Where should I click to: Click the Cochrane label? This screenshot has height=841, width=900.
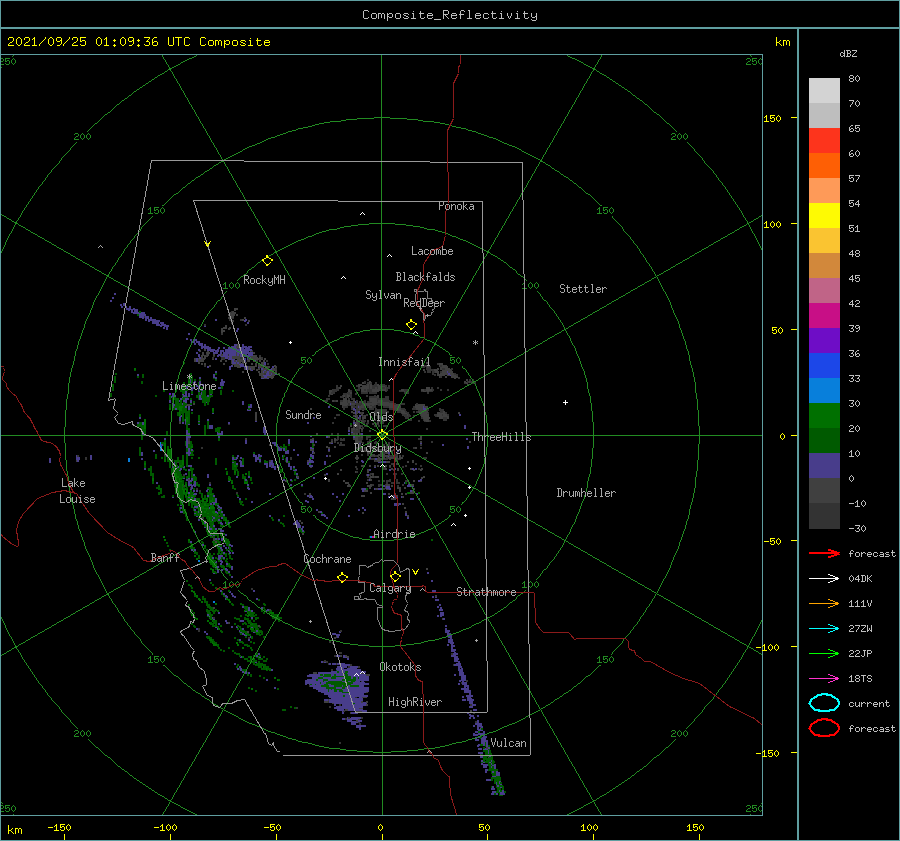click(327, 559)
